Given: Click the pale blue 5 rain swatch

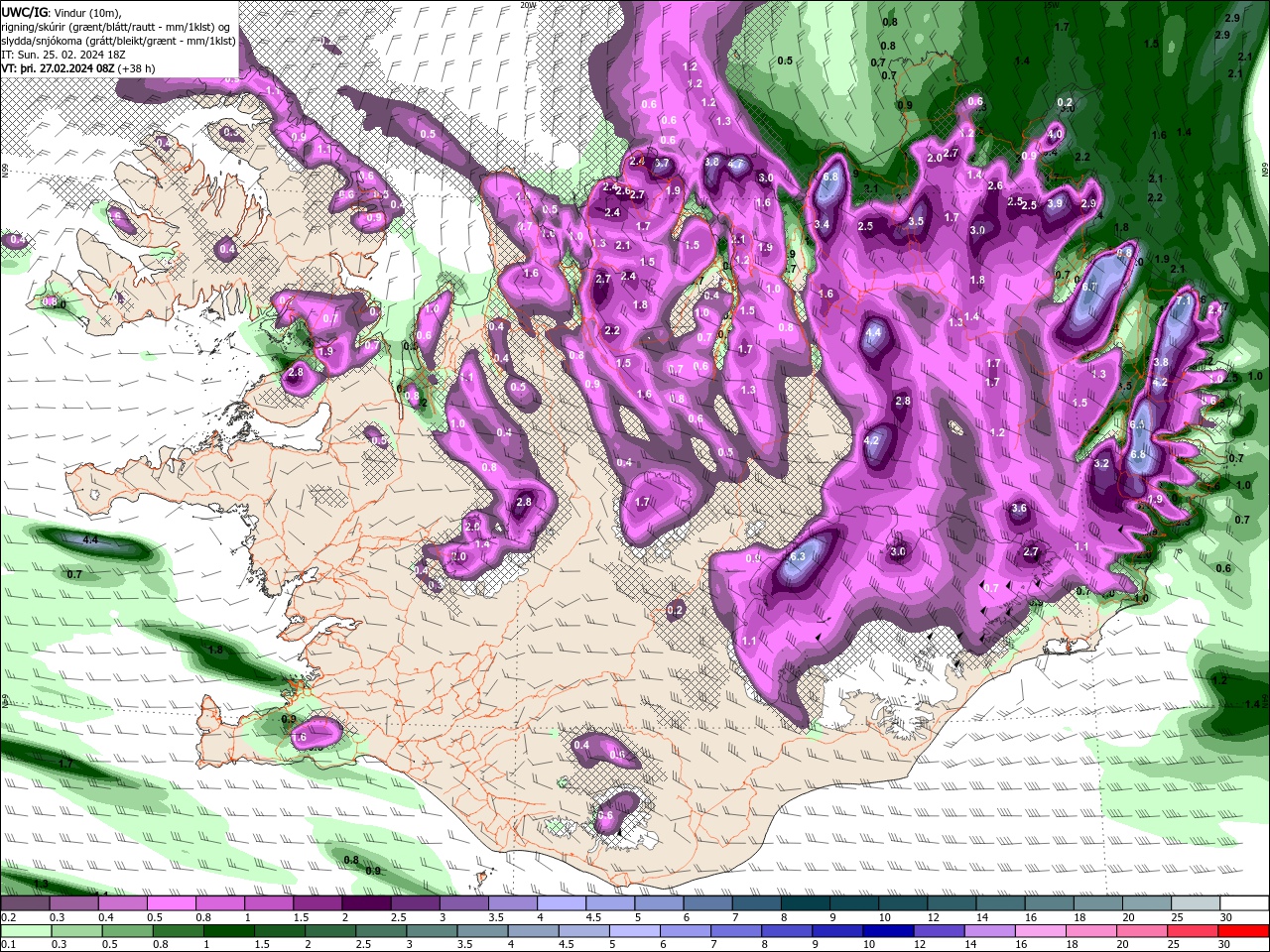Looking at the screenshot, I should [x=634, y=930].
